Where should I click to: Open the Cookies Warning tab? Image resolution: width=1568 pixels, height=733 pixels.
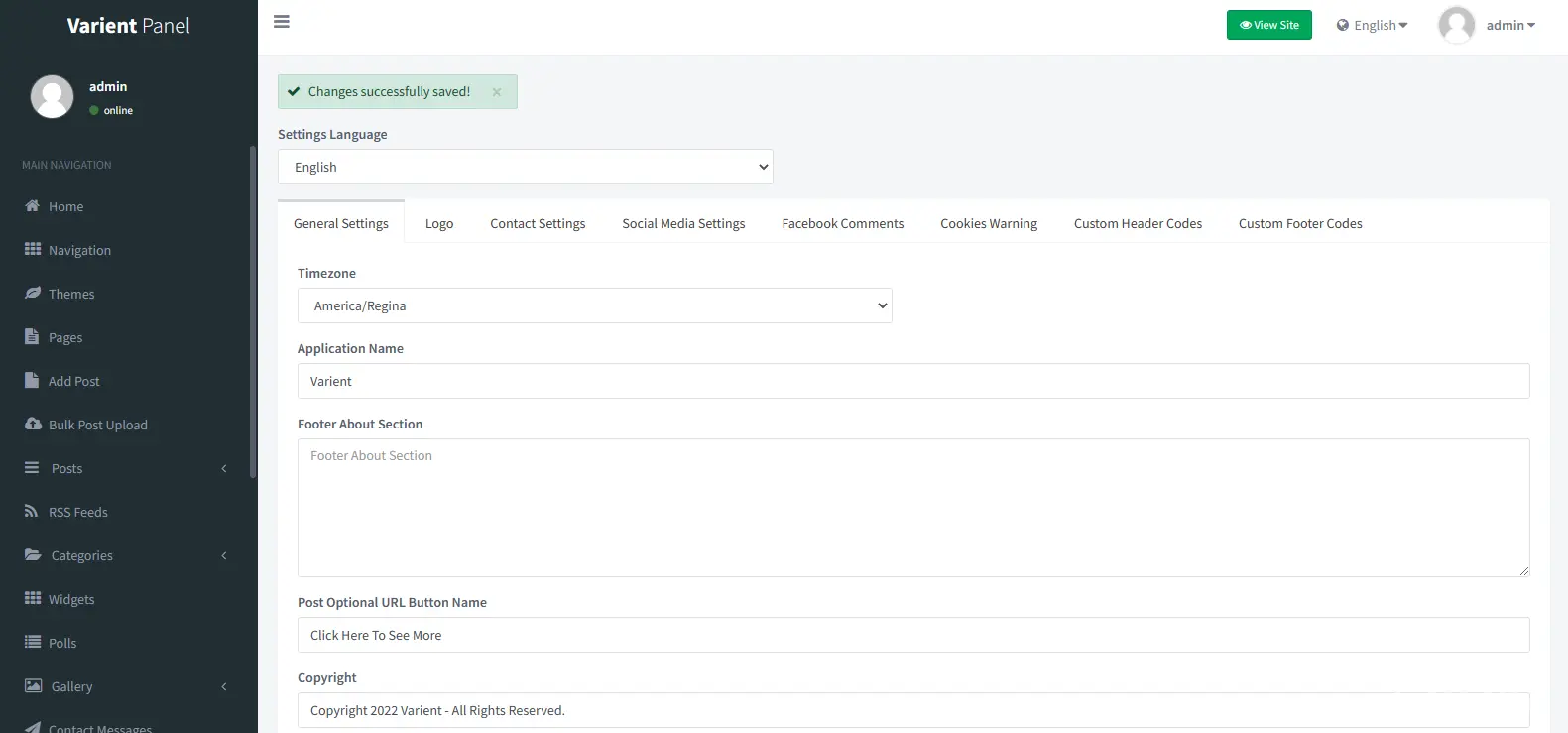click(988, 224)
